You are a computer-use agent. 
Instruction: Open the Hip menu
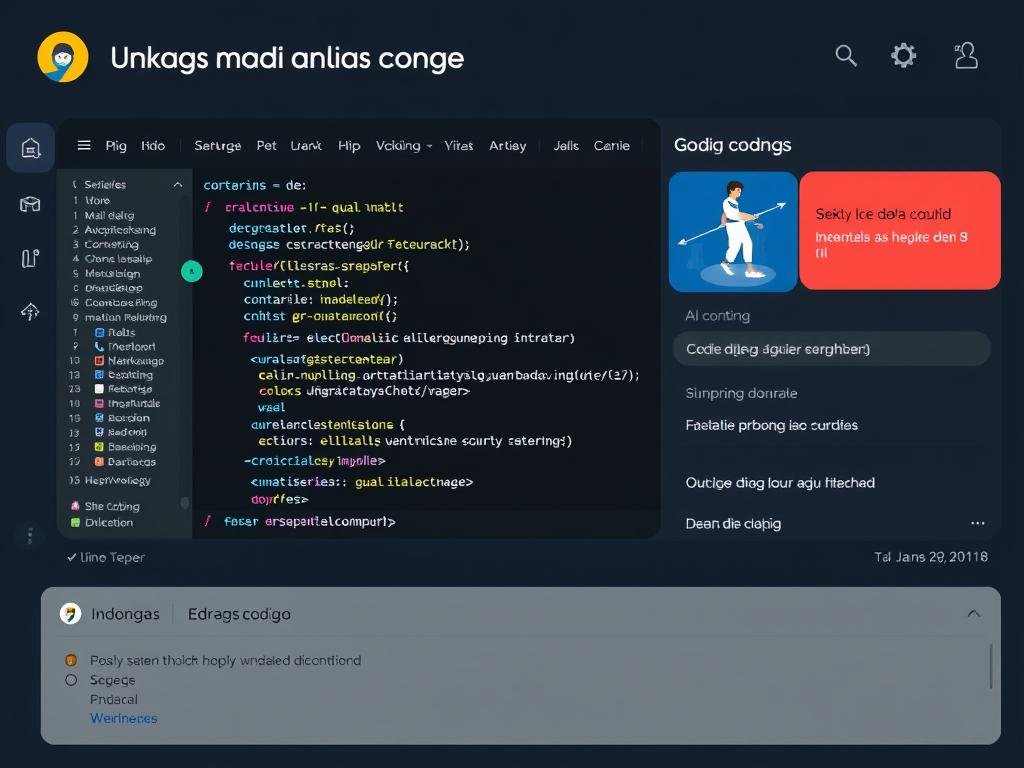click(x=349, y=146)
